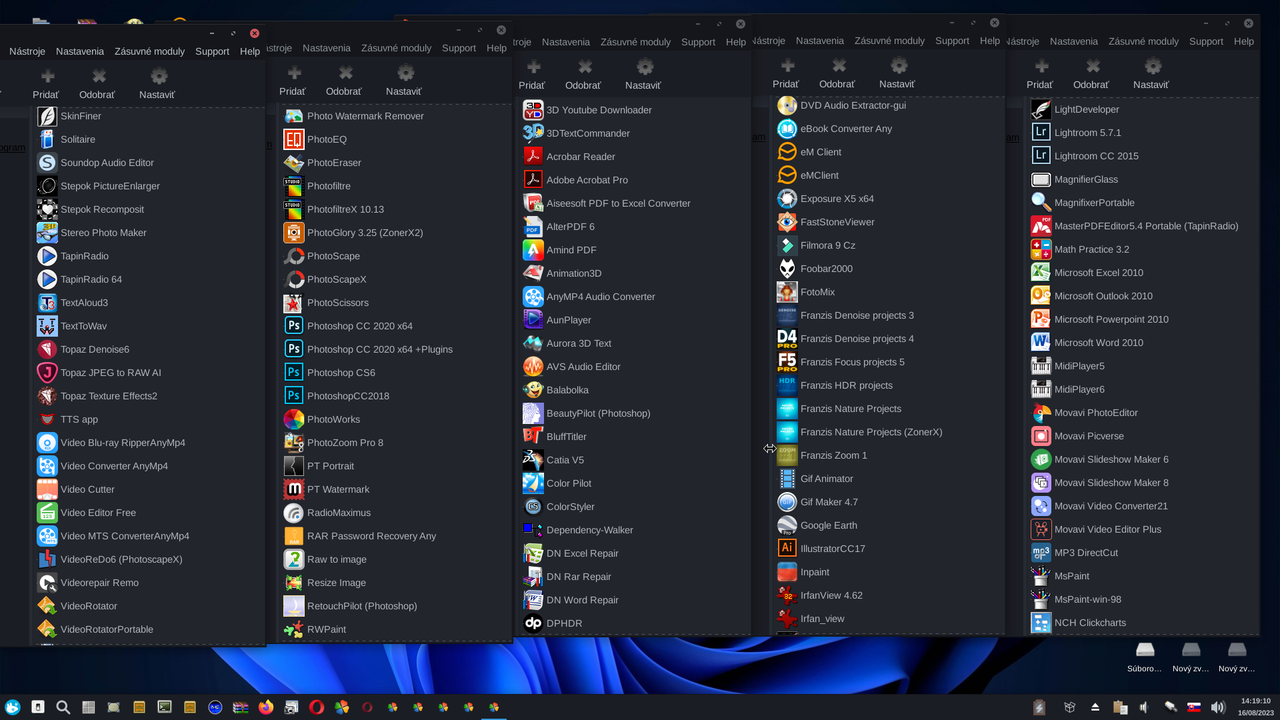The width and height of the screenshot is (1280, 720).
Task: Click the PT Watermark icon
Action: [294, 489]
